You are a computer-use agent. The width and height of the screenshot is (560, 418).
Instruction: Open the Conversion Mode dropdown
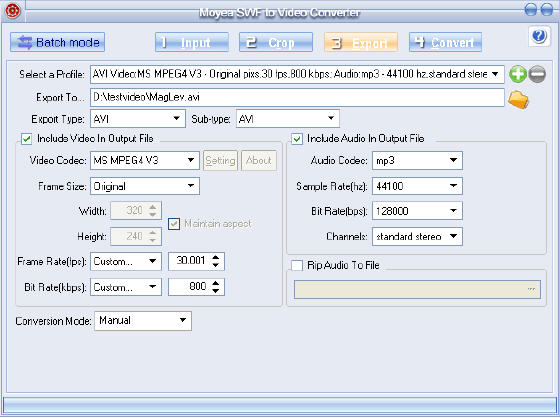(143, 320)
